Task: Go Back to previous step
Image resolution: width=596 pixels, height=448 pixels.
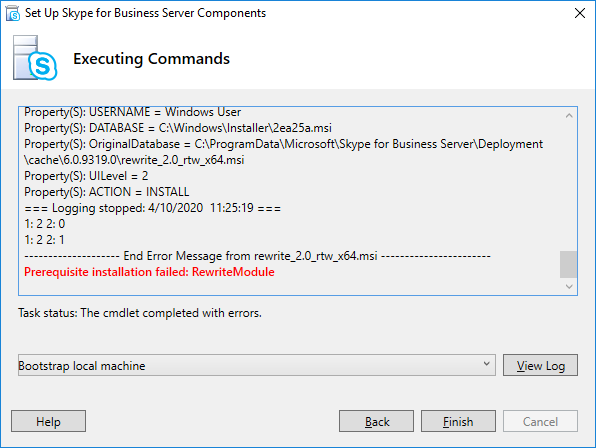Action: [x=376, y=421]
